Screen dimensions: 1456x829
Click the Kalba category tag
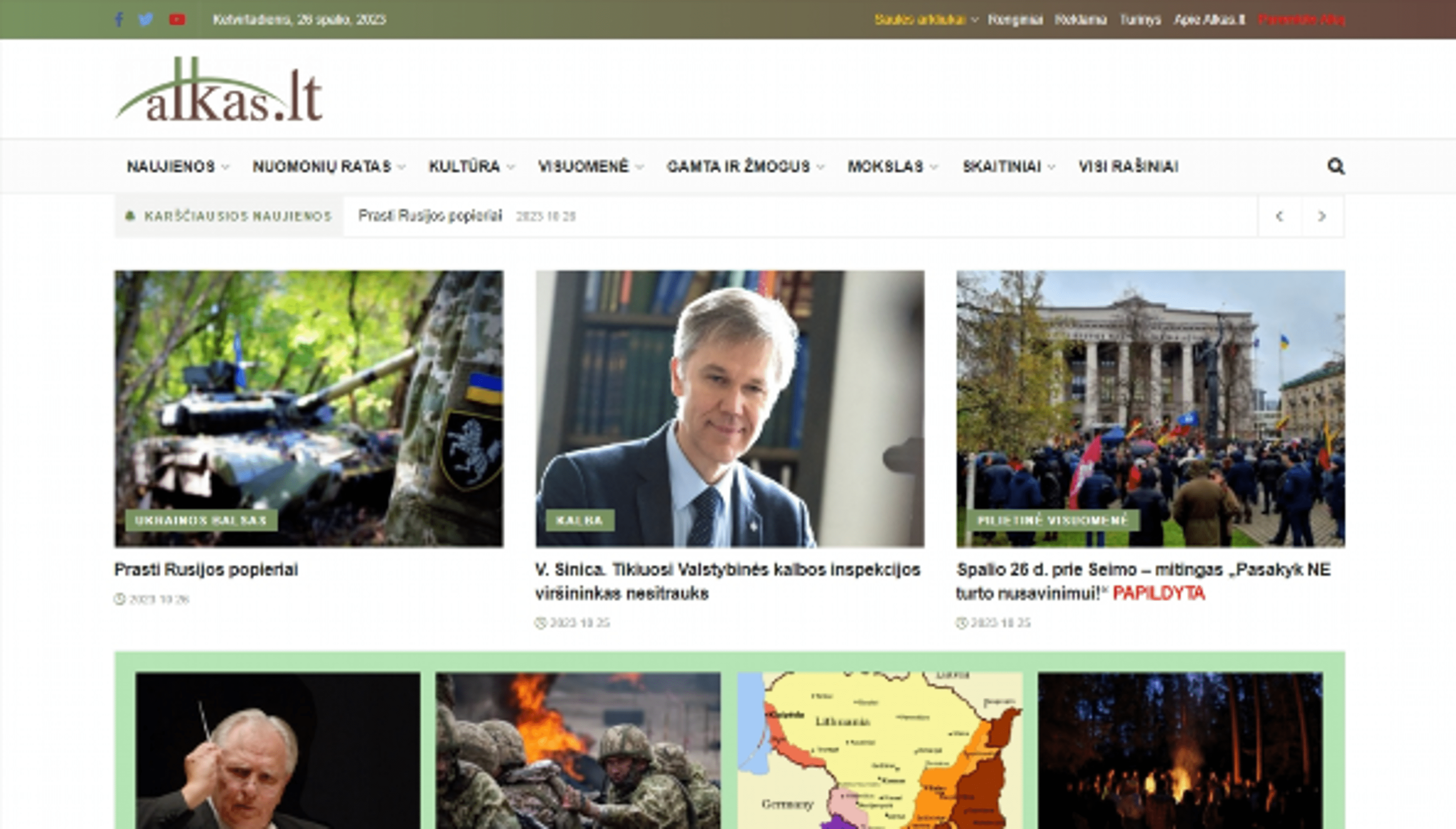pyautogui.click(x=579, y=520)
